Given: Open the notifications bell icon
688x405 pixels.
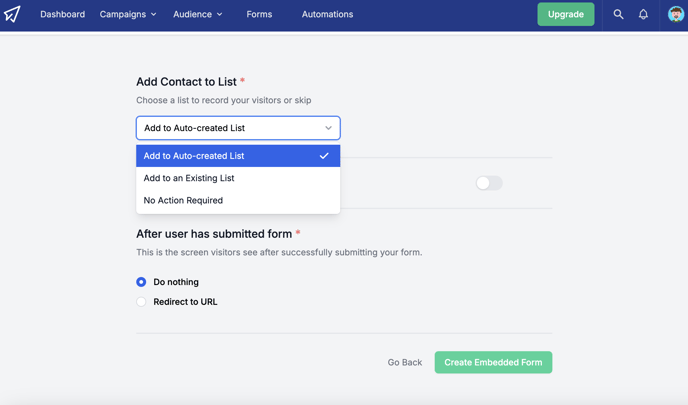Looking at the screenshot, I should (643, 14).
